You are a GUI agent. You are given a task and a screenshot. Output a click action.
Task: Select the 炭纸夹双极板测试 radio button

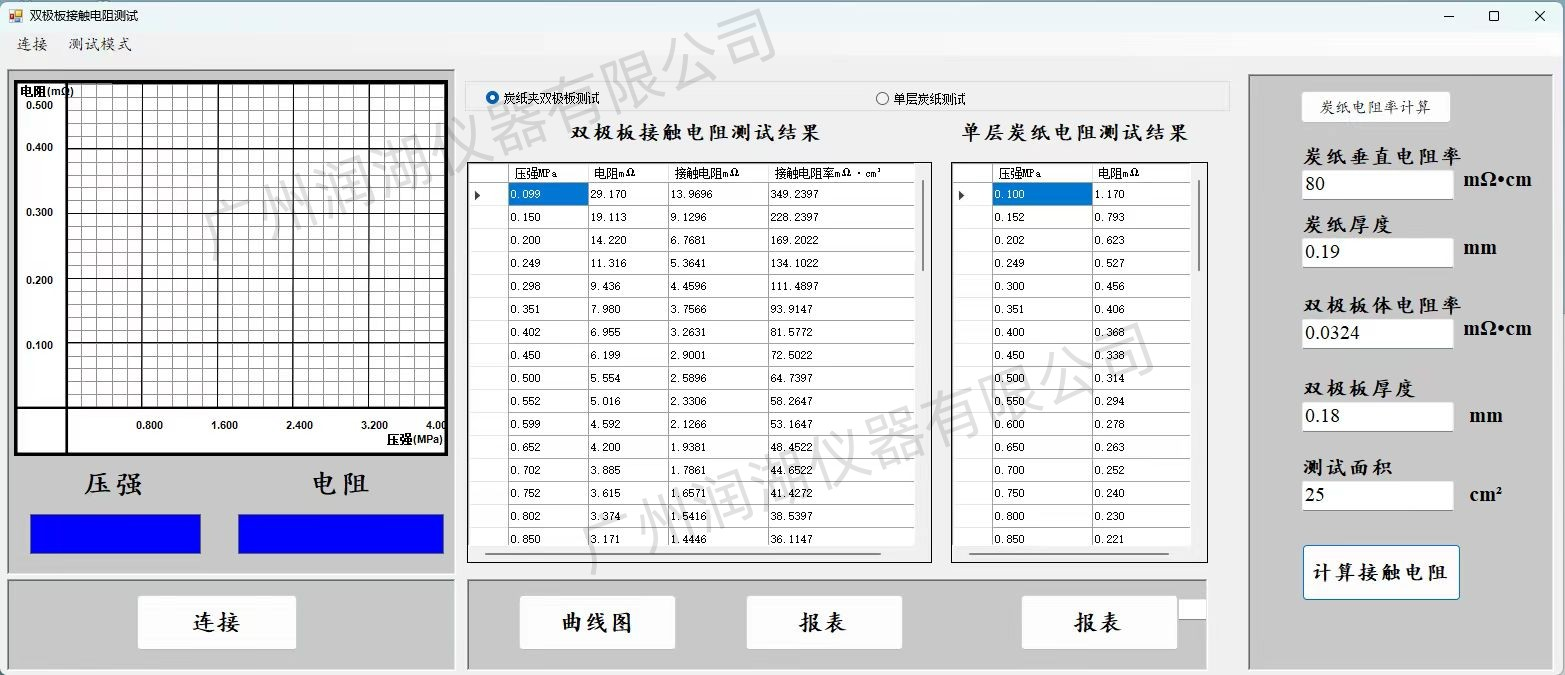pyautogui.click(x=492, y=98)
